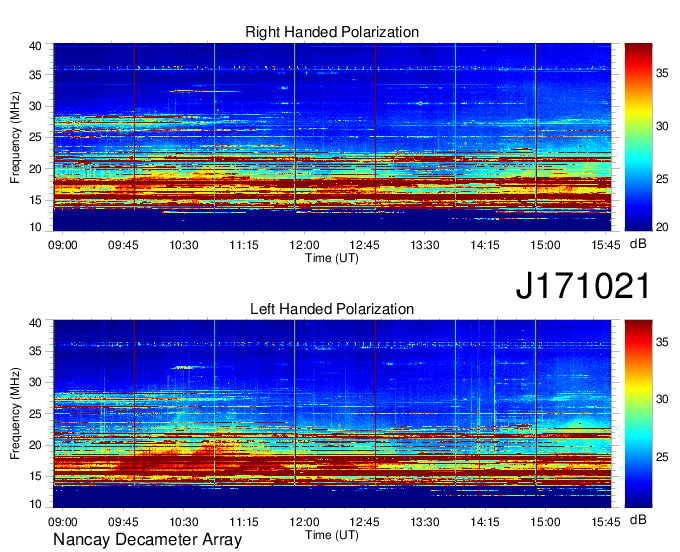Click the 12:00 tick on the right-handed plot
Image resolution: width=680 pixels, height=552 pixels.
point(304,245)
